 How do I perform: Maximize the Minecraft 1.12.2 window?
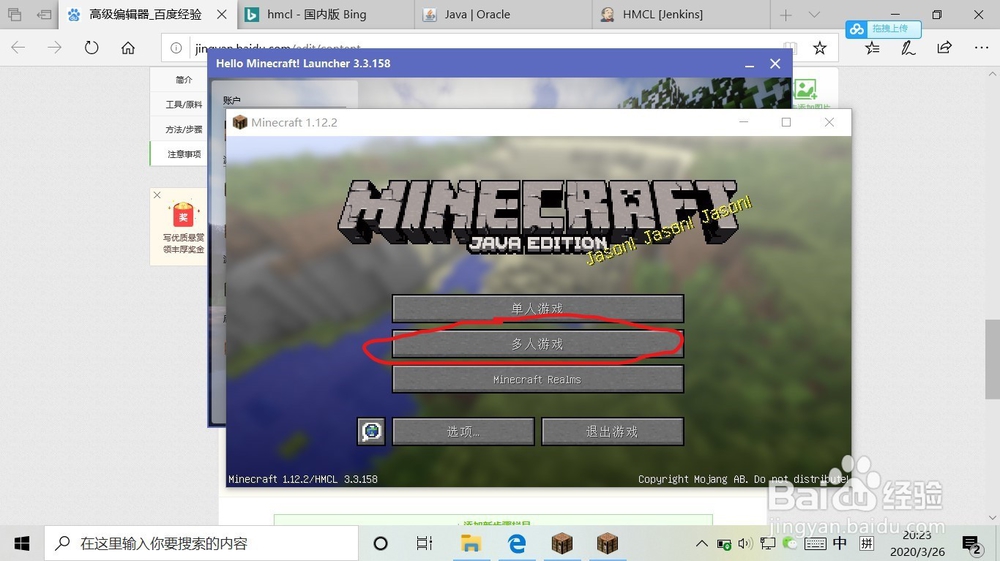[786, 122]
